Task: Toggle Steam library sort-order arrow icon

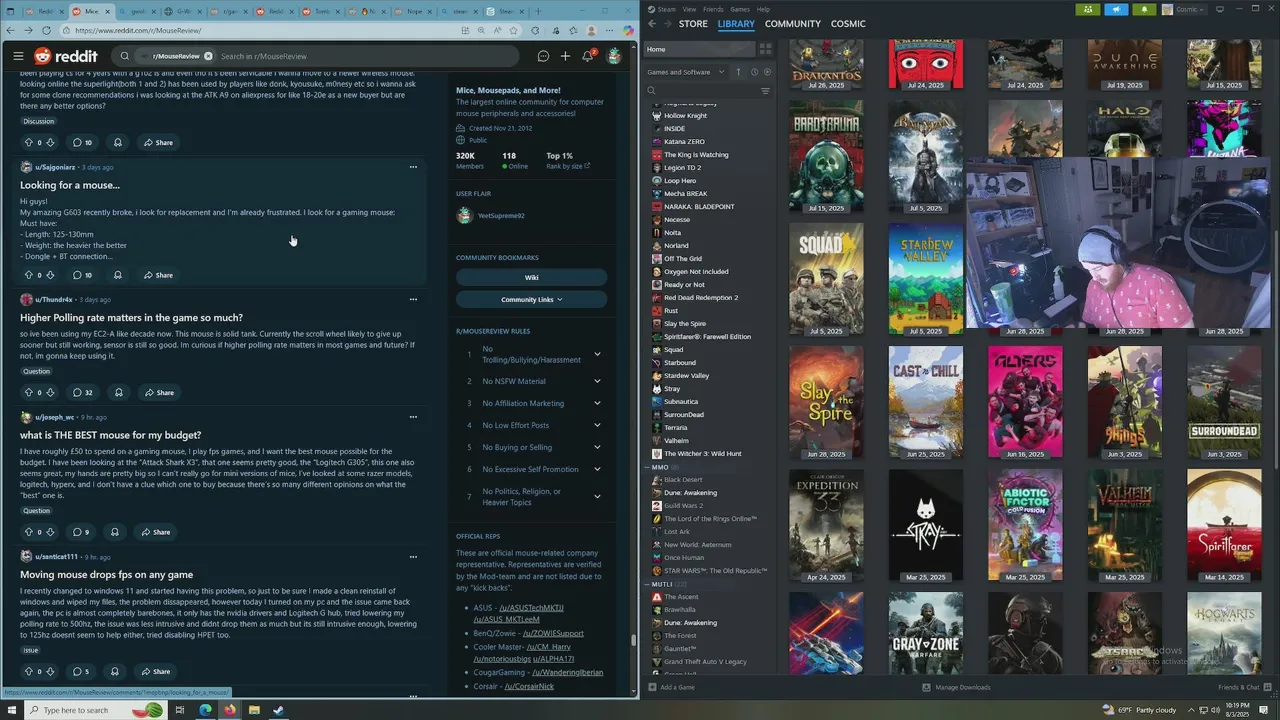Action: (x=739, y=72)
